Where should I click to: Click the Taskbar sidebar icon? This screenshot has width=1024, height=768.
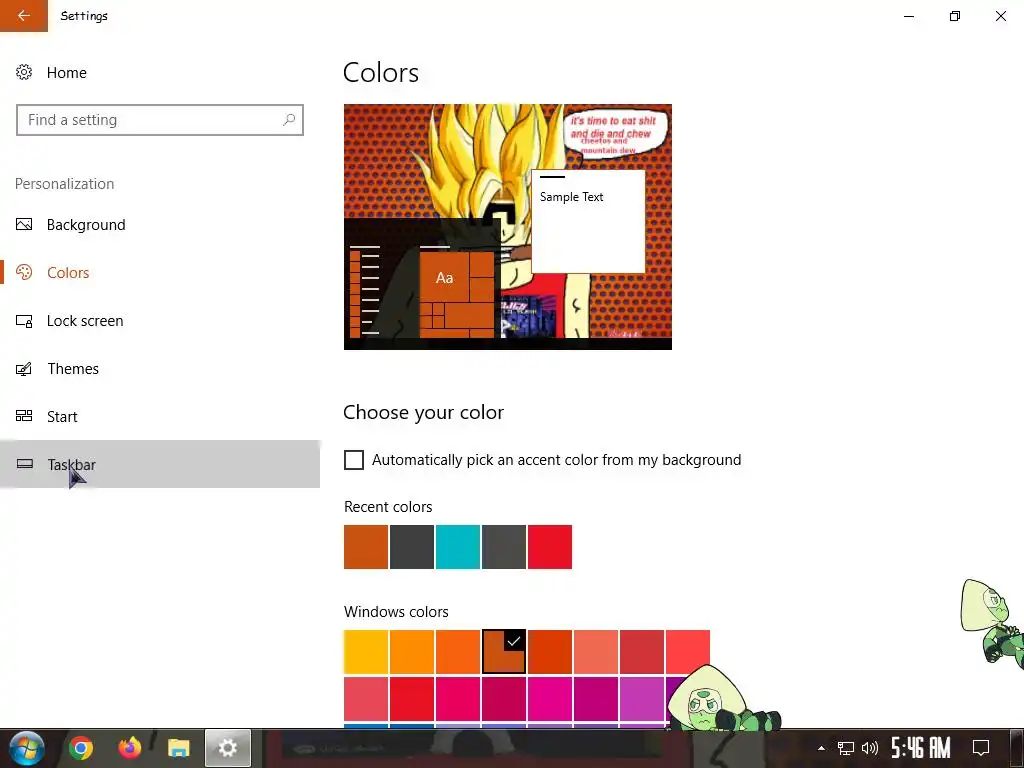tap(24, 464)
